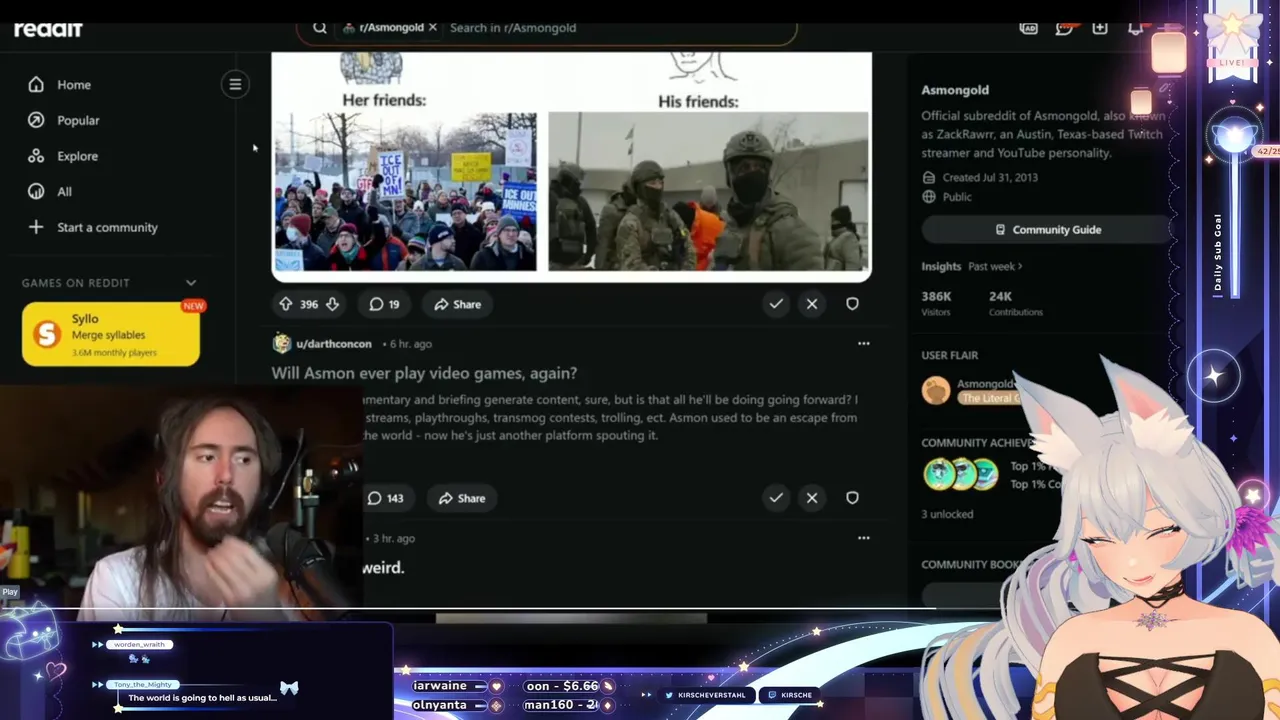Click the 'LIVE!' ribbon badge
1280x720 pixels.
[x=1232, y=62]
